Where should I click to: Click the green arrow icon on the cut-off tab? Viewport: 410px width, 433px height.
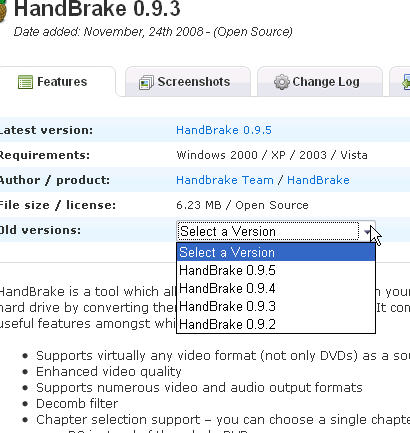406,82
